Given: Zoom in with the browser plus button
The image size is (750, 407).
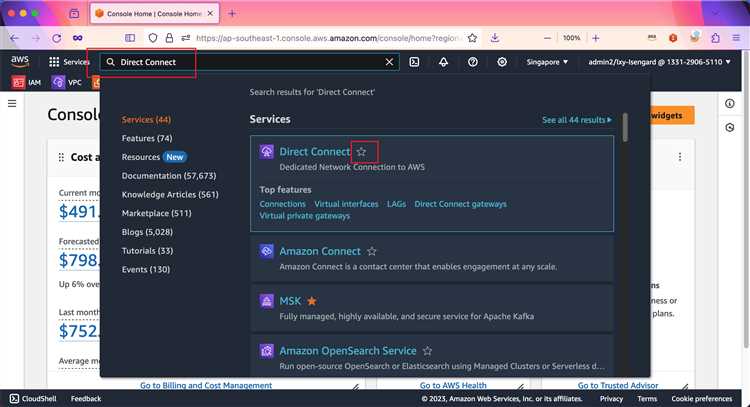Looking at the screenshot, I should tap(596, 38).
